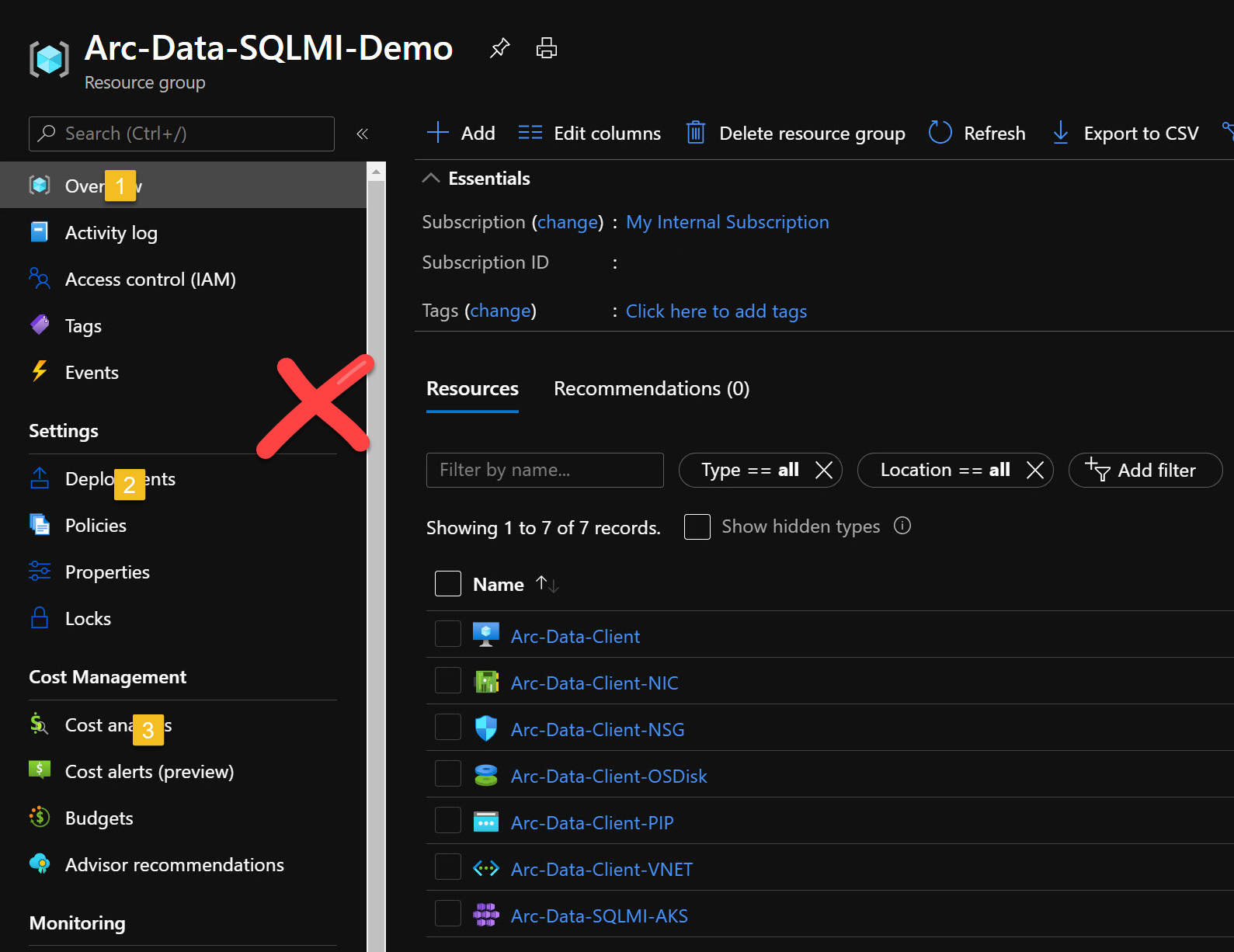Check the Arc-Data-Client-NIC row checkbox
Image resolution: width=1234 pixels, height=952 pixels.
pyautogui.click(x=448, y=680)
